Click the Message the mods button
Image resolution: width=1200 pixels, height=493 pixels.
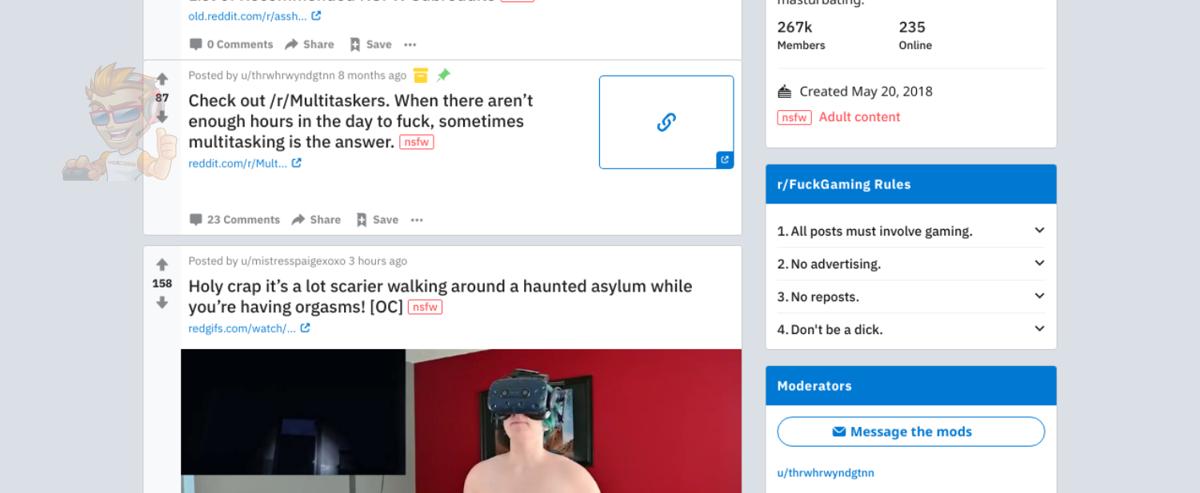(911, 432)
